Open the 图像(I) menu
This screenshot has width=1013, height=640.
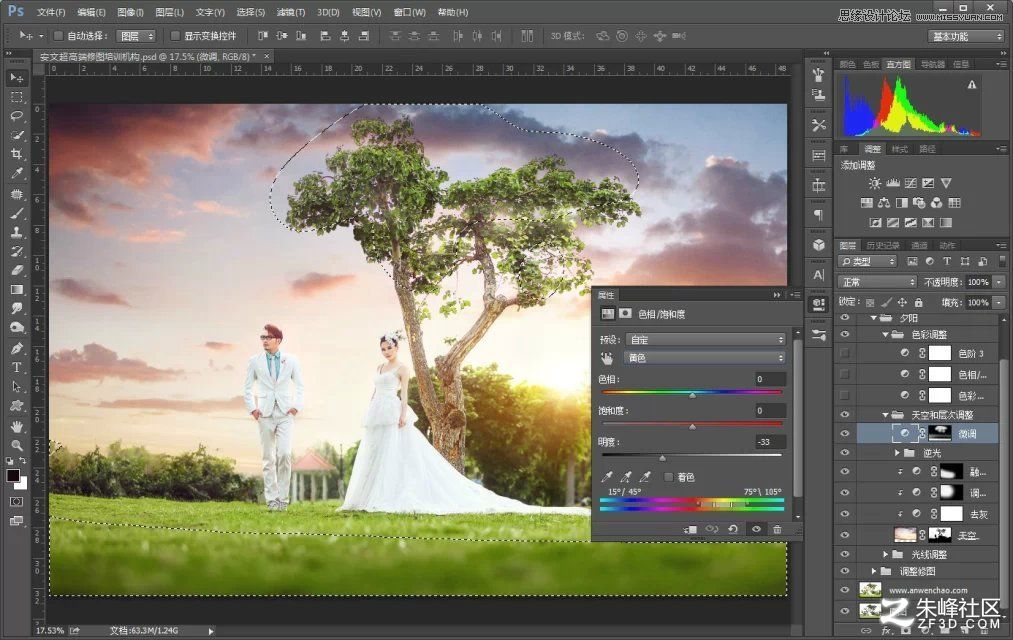click(131, 12)
